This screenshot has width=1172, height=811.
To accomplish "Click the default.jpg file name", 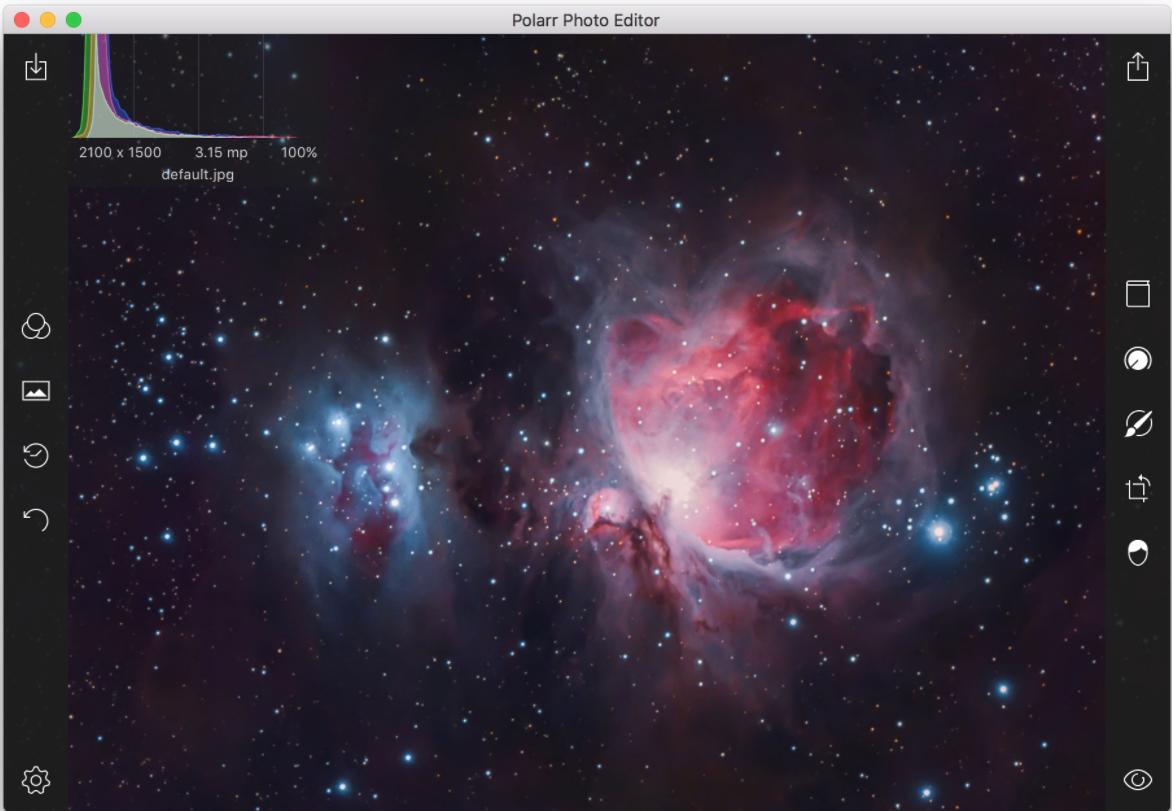I will click(x=198, y=175).
